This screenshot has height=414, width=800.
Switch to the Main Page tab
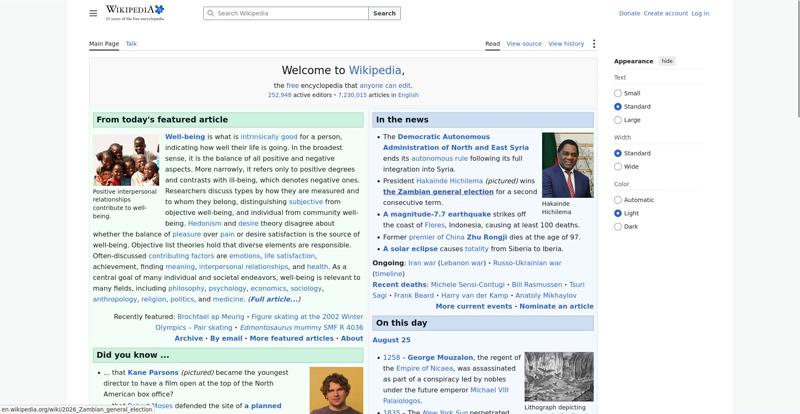pos(104,44)
